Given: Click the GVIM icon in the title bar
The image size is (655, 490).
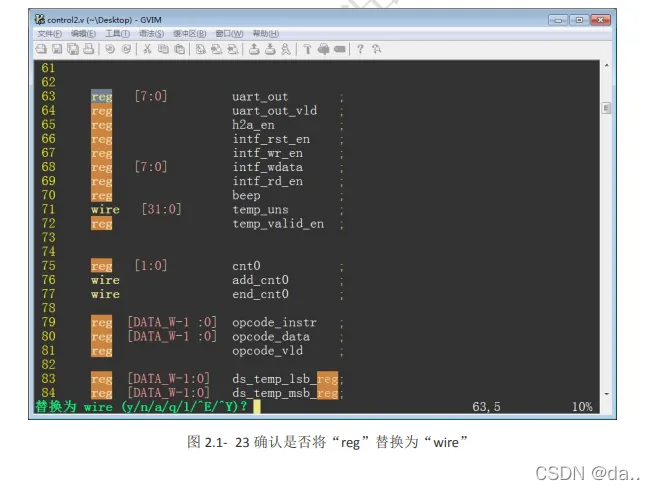Looking at the screenshot, I should point(40,19).
